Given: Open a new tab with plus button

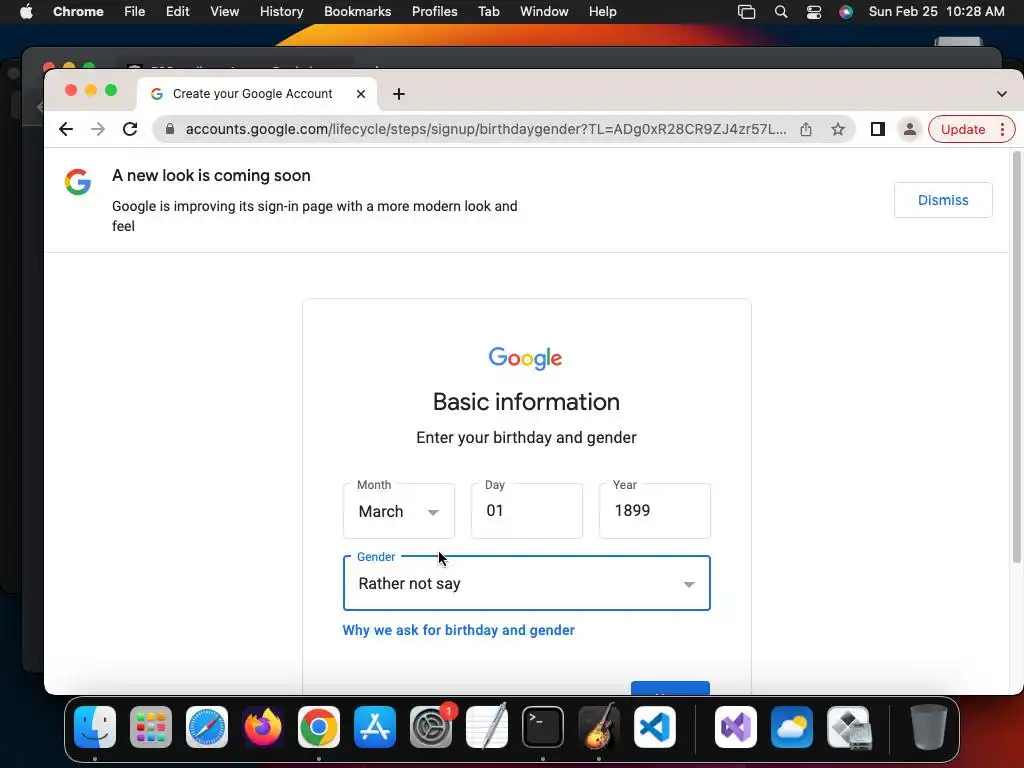Looking at the screenshot, I should [398, 94].
